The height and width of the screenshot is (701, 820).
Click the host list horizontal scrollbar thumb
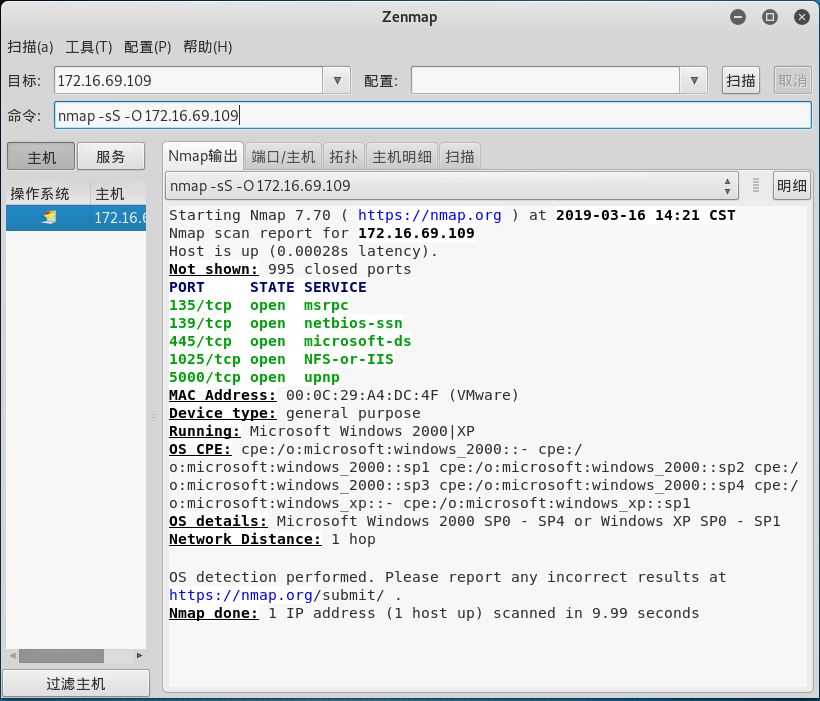point(61,655)
